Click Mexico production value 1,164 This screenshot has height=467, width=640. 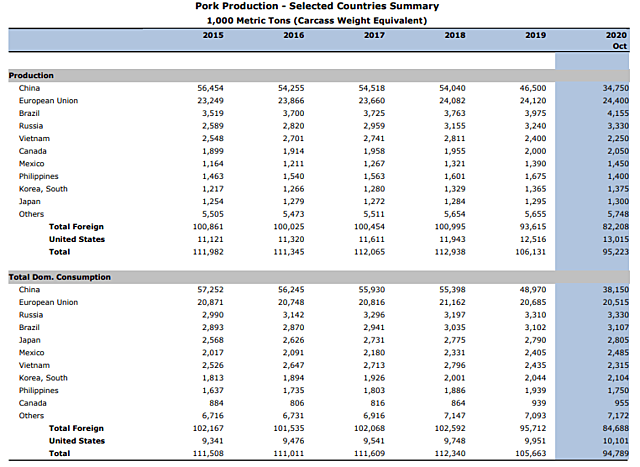pos(213,164)
